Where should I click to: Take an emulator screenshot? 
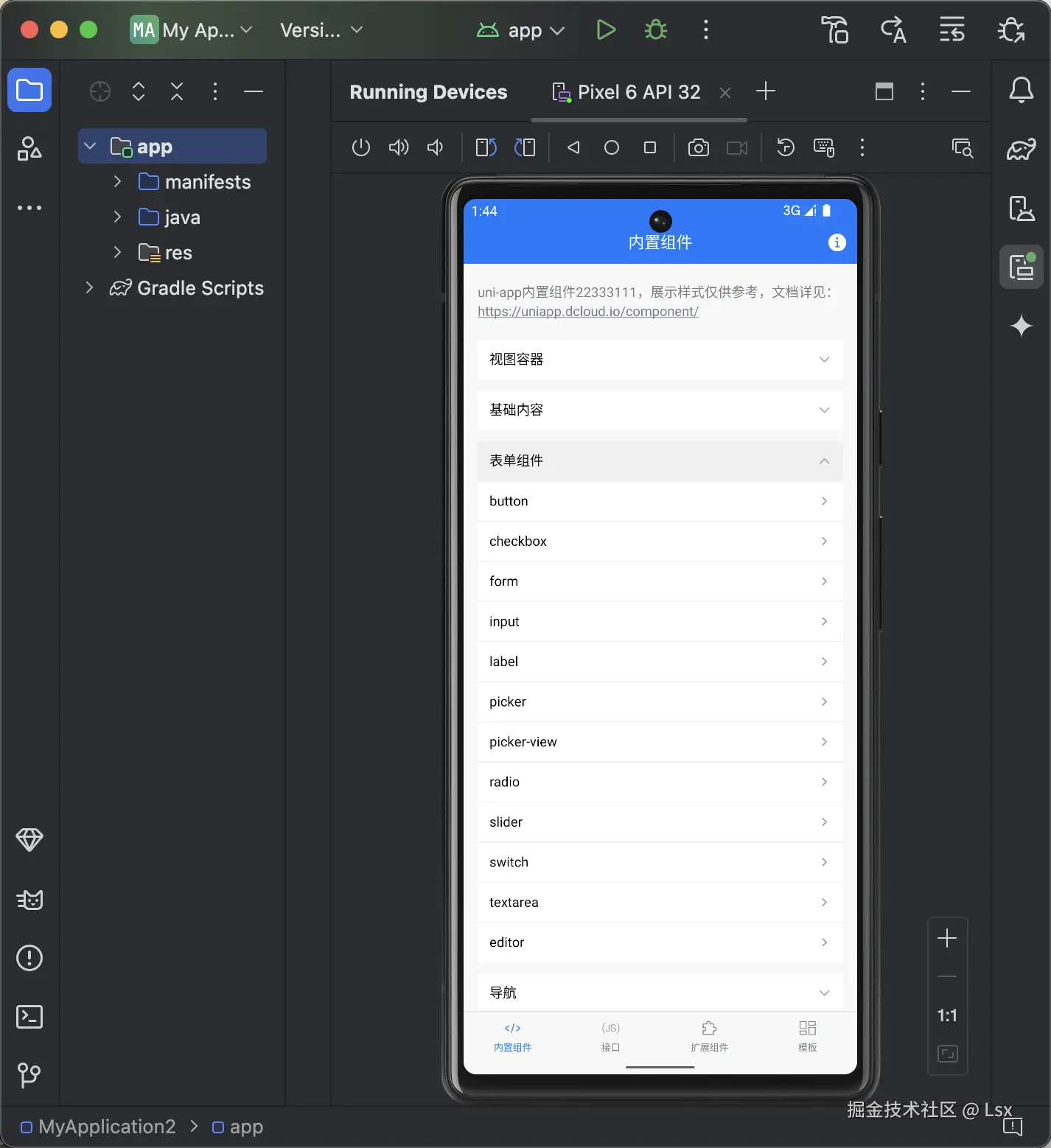pyautogui.click(x=699, y=147)
